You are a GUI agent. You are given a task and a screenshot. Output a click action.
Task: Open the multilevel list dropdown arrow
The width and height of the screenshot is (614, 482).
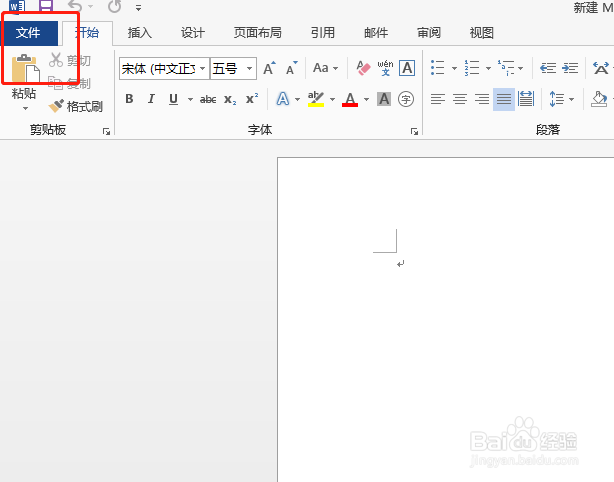click(520, 69)
